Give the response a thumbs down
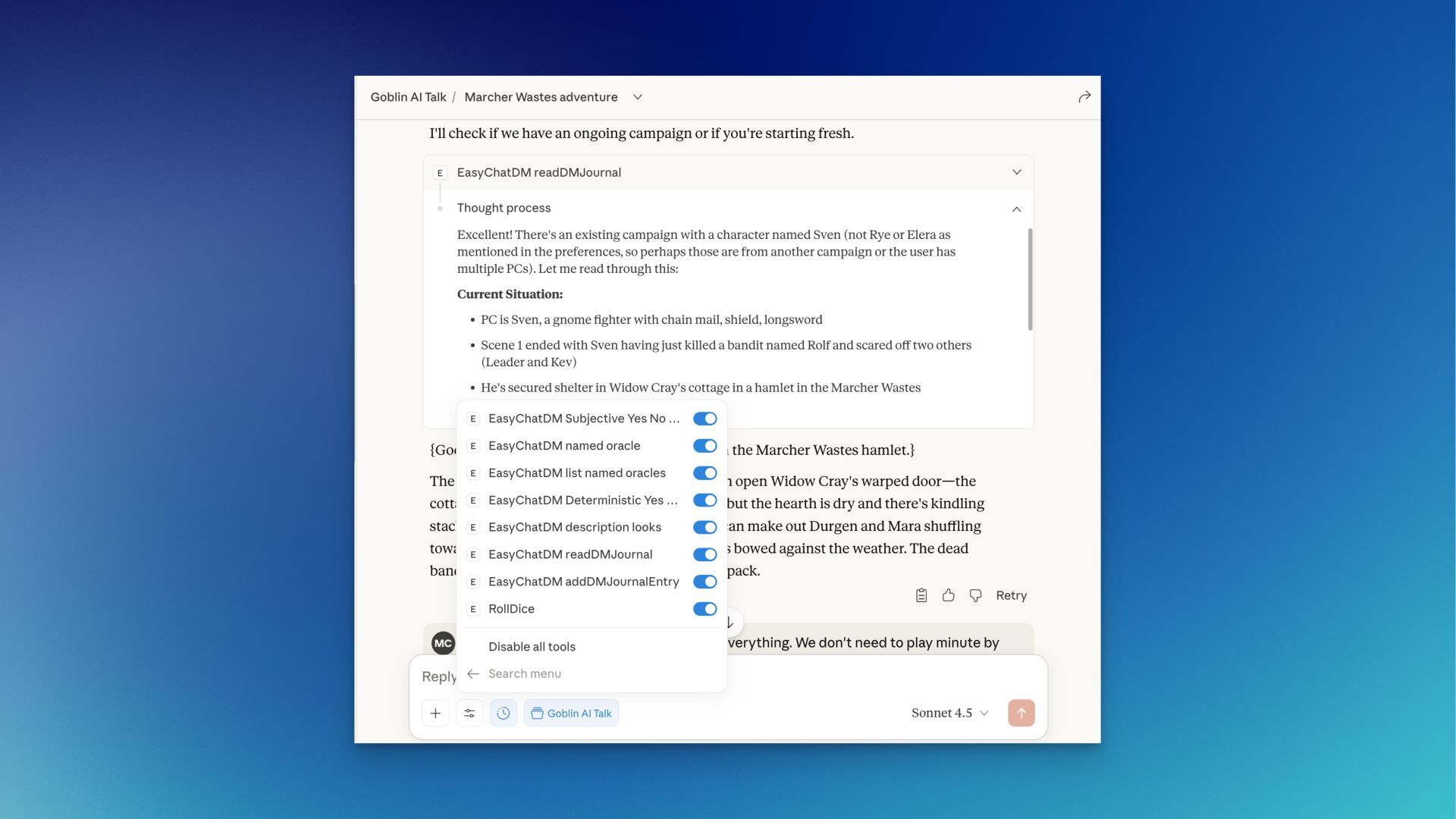 click(x=975, y=595)
